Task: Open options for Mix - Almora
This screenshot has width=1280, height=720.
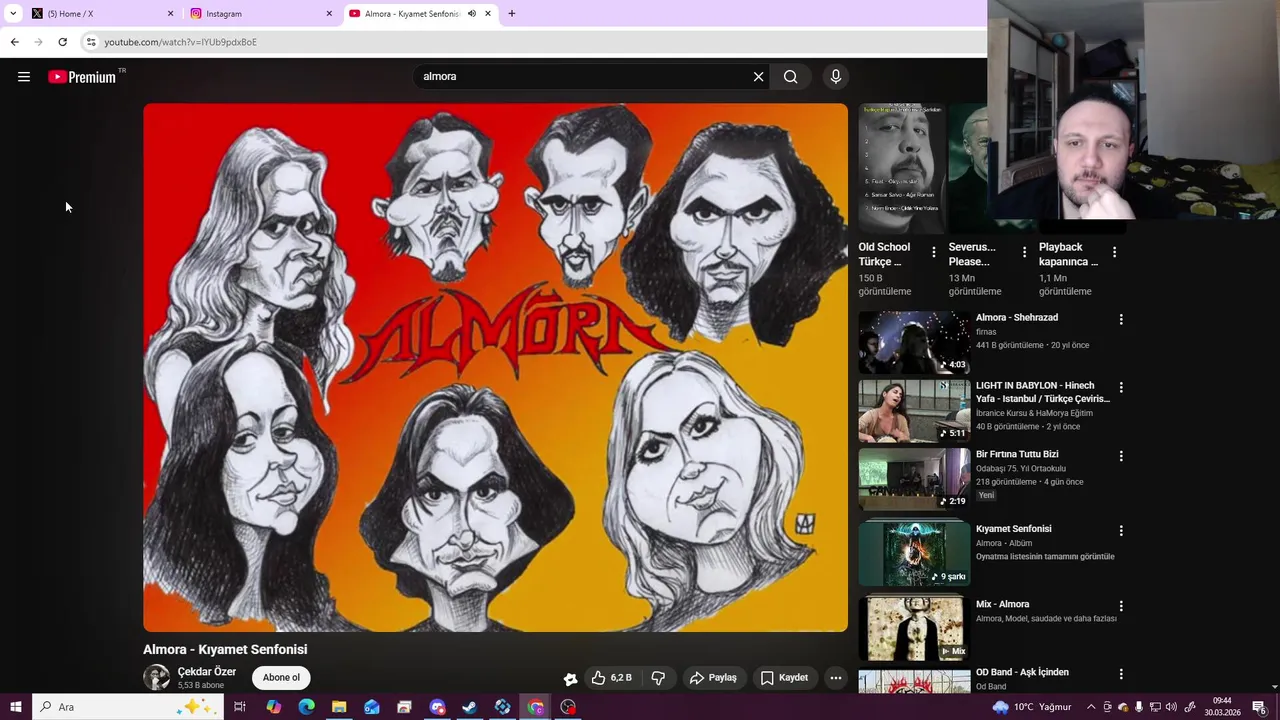Action: 1121,606
